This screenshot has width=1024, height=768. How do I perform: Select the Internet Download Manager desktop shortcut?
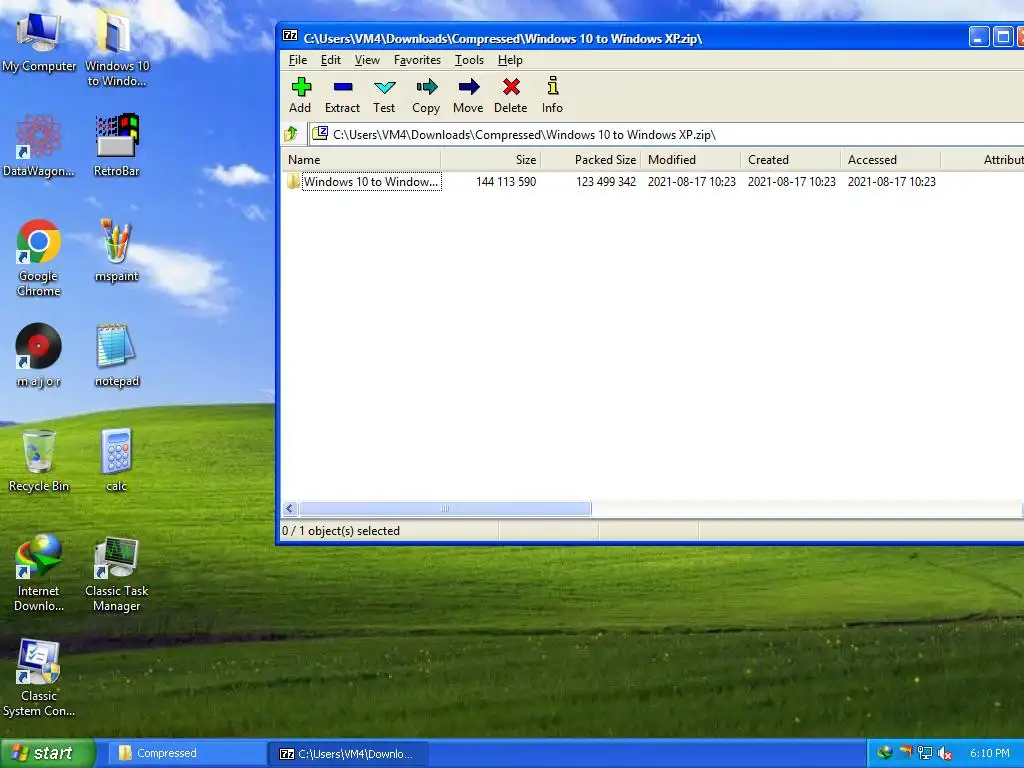(x=39, y=573)
